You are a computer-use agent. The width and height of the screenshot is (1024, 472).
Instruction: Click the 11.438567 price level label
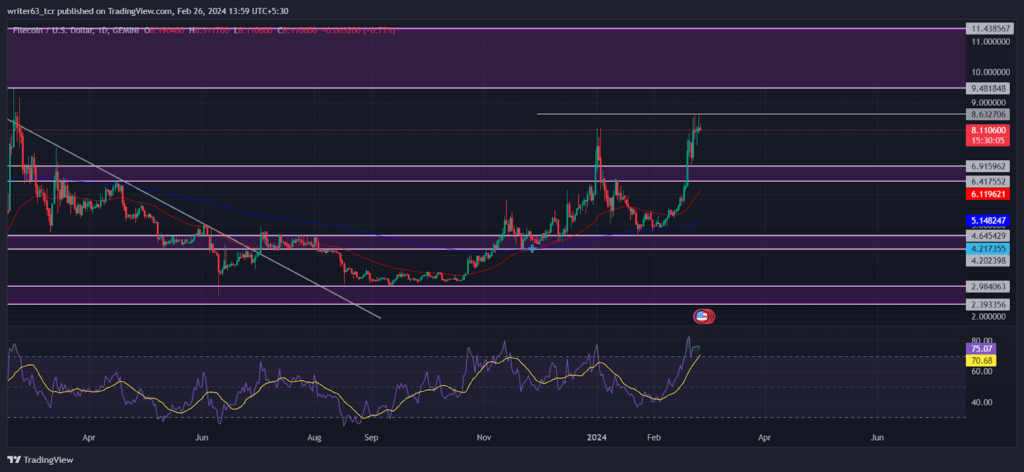coord(990,29)
